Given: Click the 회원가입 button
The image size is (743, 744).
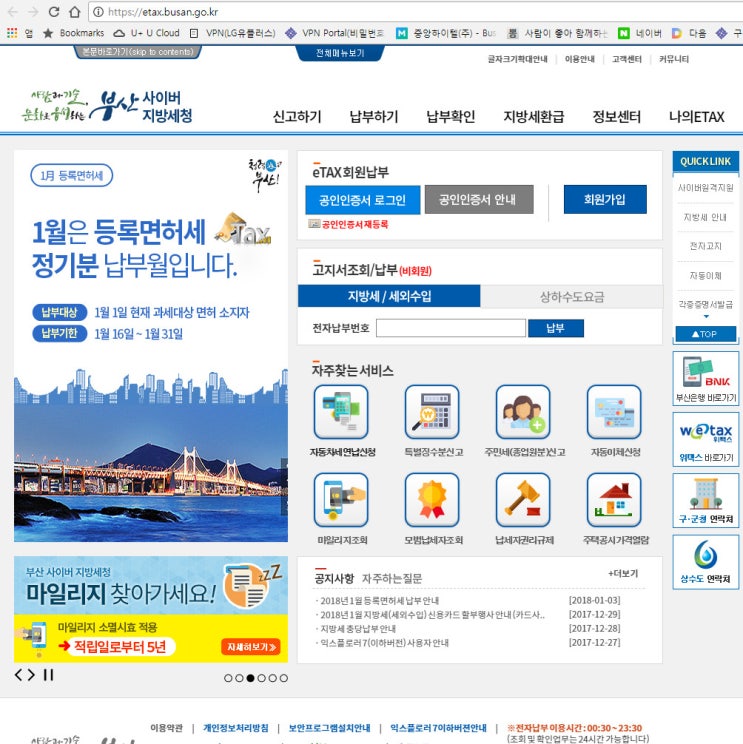Looking at the screenshot, I should coord(605,199).
